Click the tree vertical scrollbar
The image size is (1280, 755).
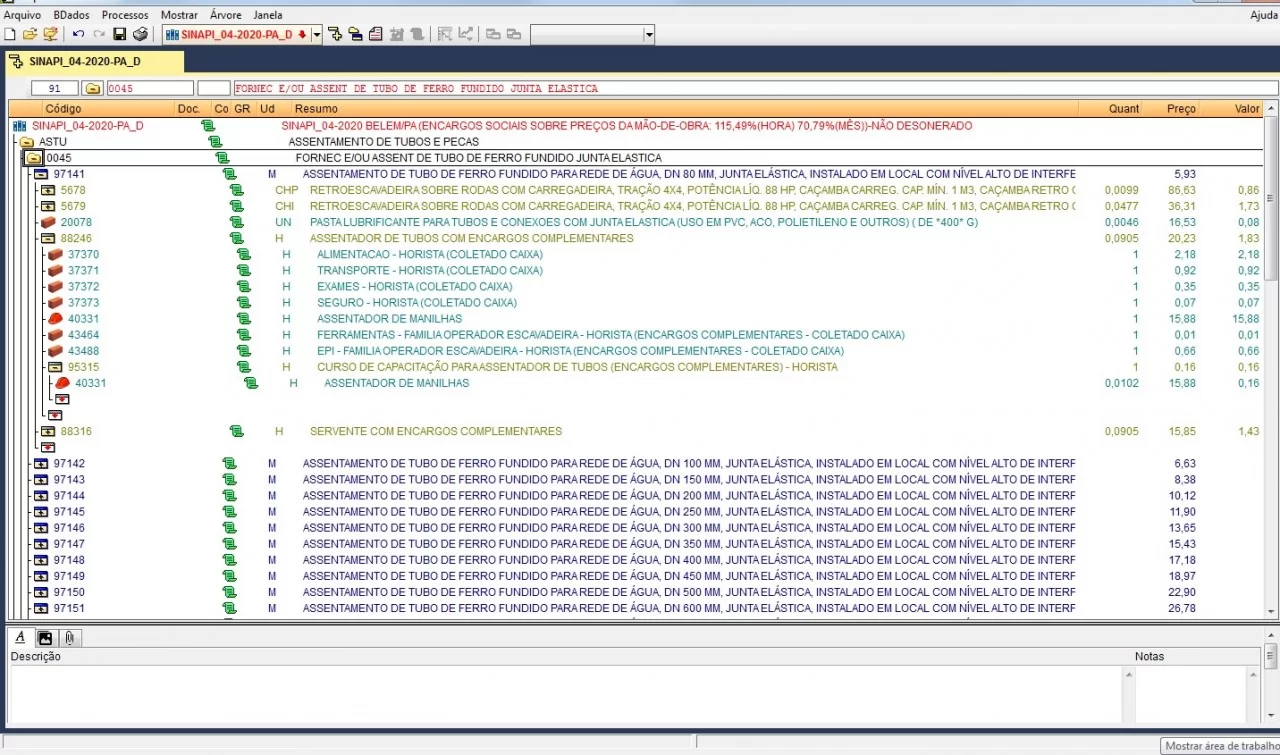(1272, 360)
